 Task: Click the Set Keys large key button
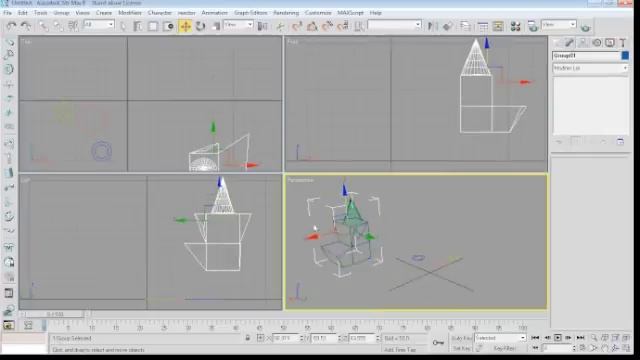tap(438, 343)
